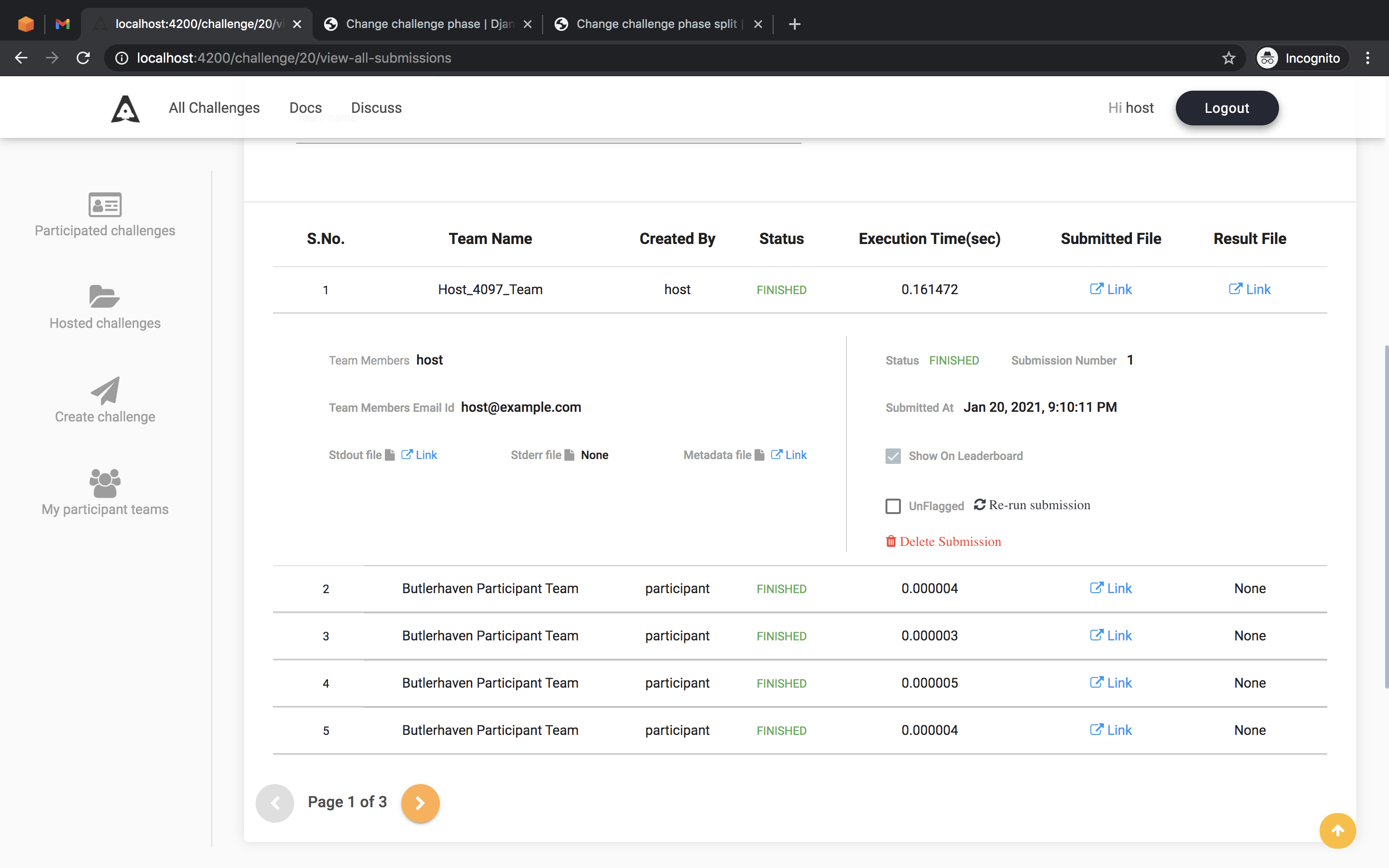
Task: Expand submission row number 3
Action: (x=800, y=636)
